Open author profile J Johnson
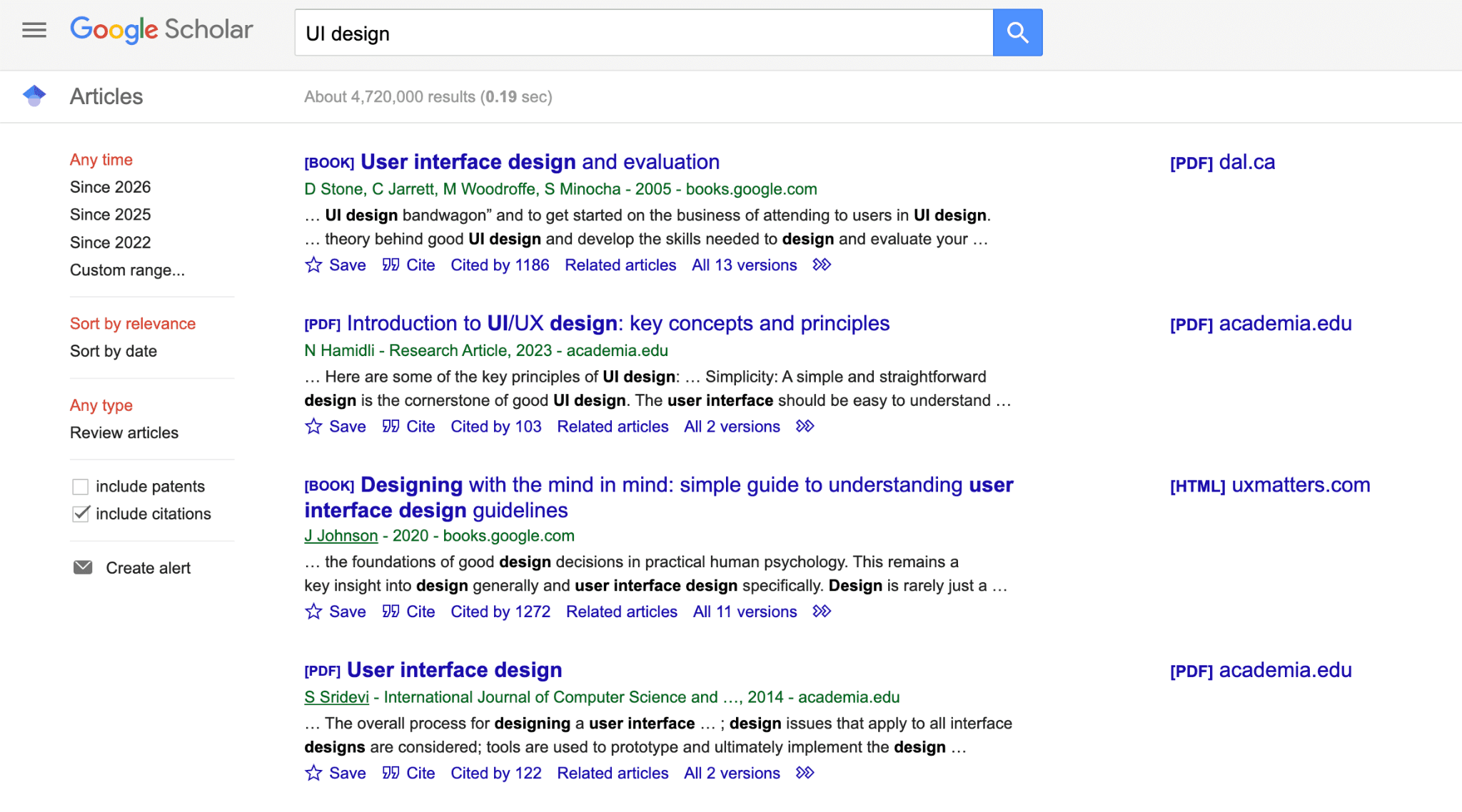The height and width of the screenshot is (812, 1462). (x=341, y=536)
